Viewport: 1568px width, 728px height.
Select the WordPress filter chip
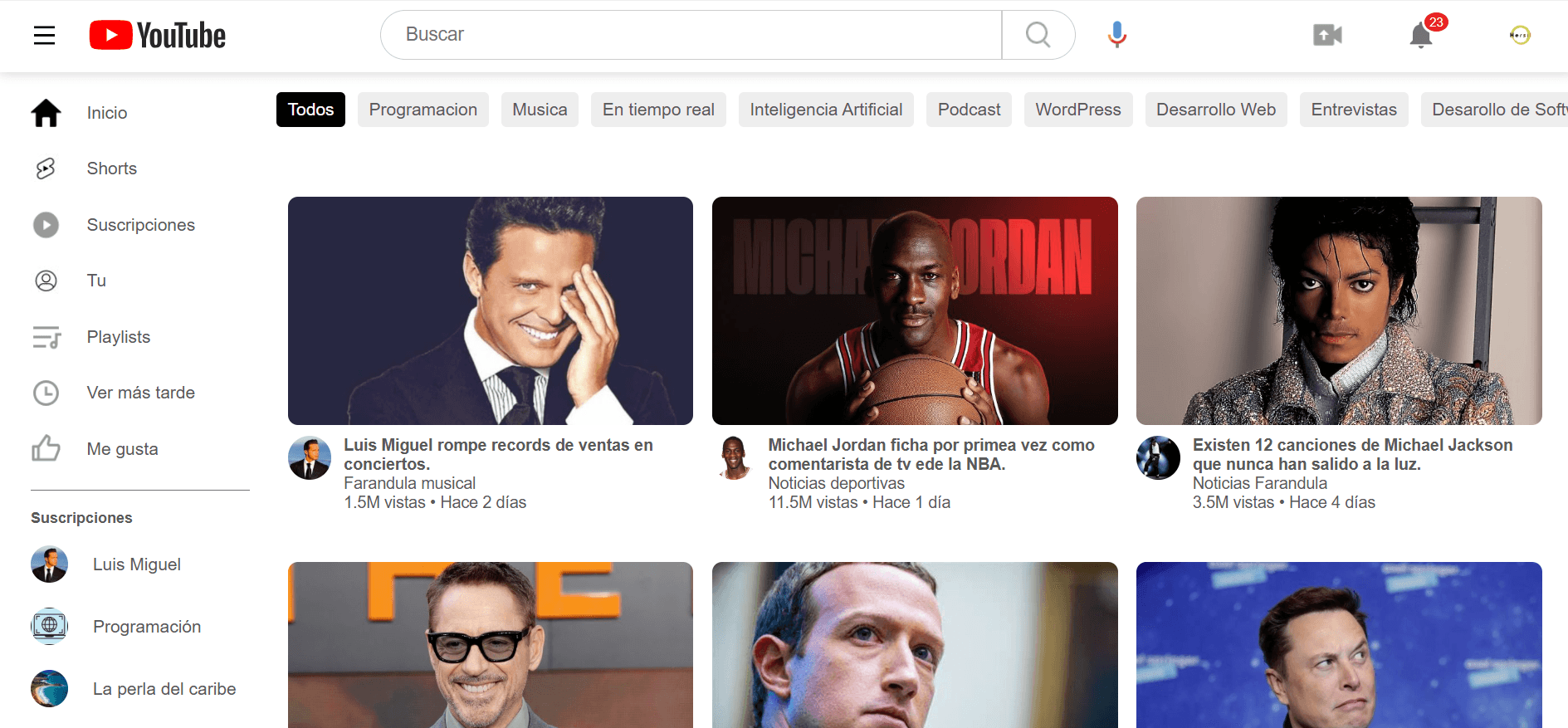coord(1078,110)
